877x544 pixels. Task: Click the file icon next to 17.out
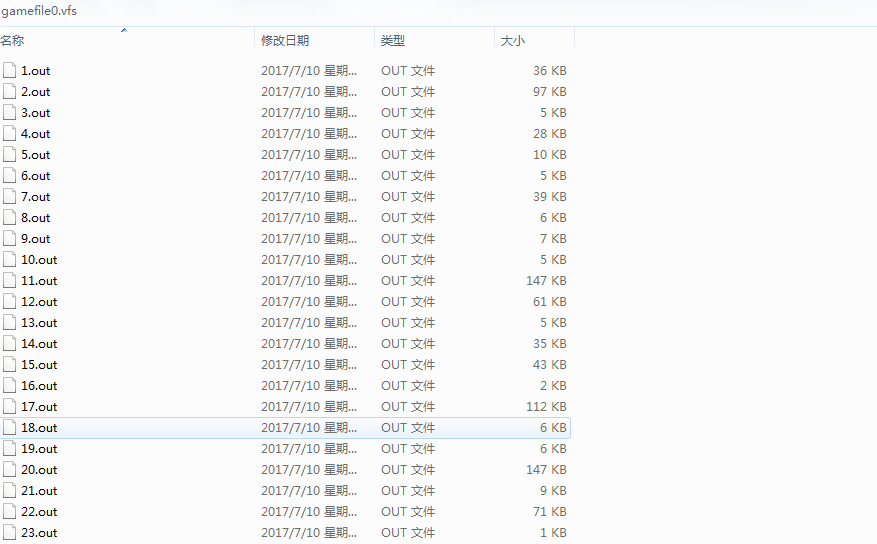(x=9, y=406)
